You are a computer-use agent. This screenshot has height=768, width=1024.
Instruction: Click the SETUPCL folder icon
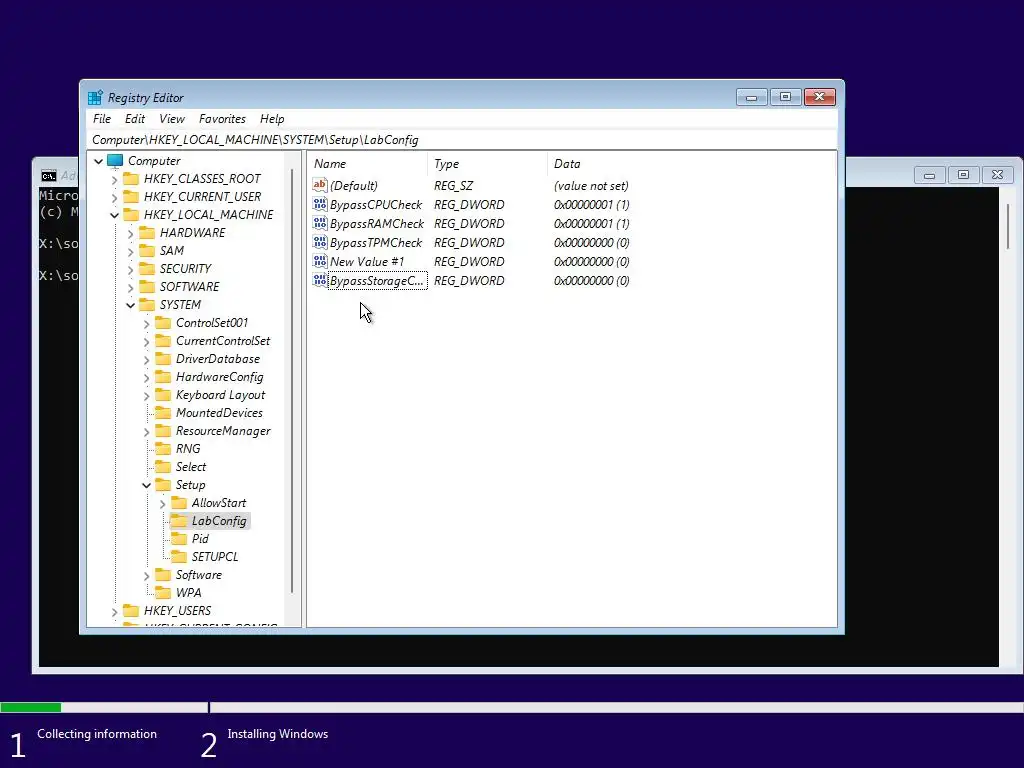pos(179,556)
